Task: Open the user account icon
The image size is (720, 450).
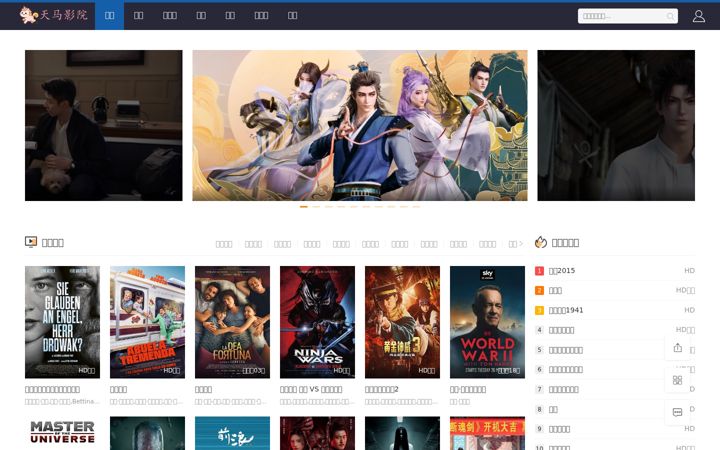Action: coord(698,16)
